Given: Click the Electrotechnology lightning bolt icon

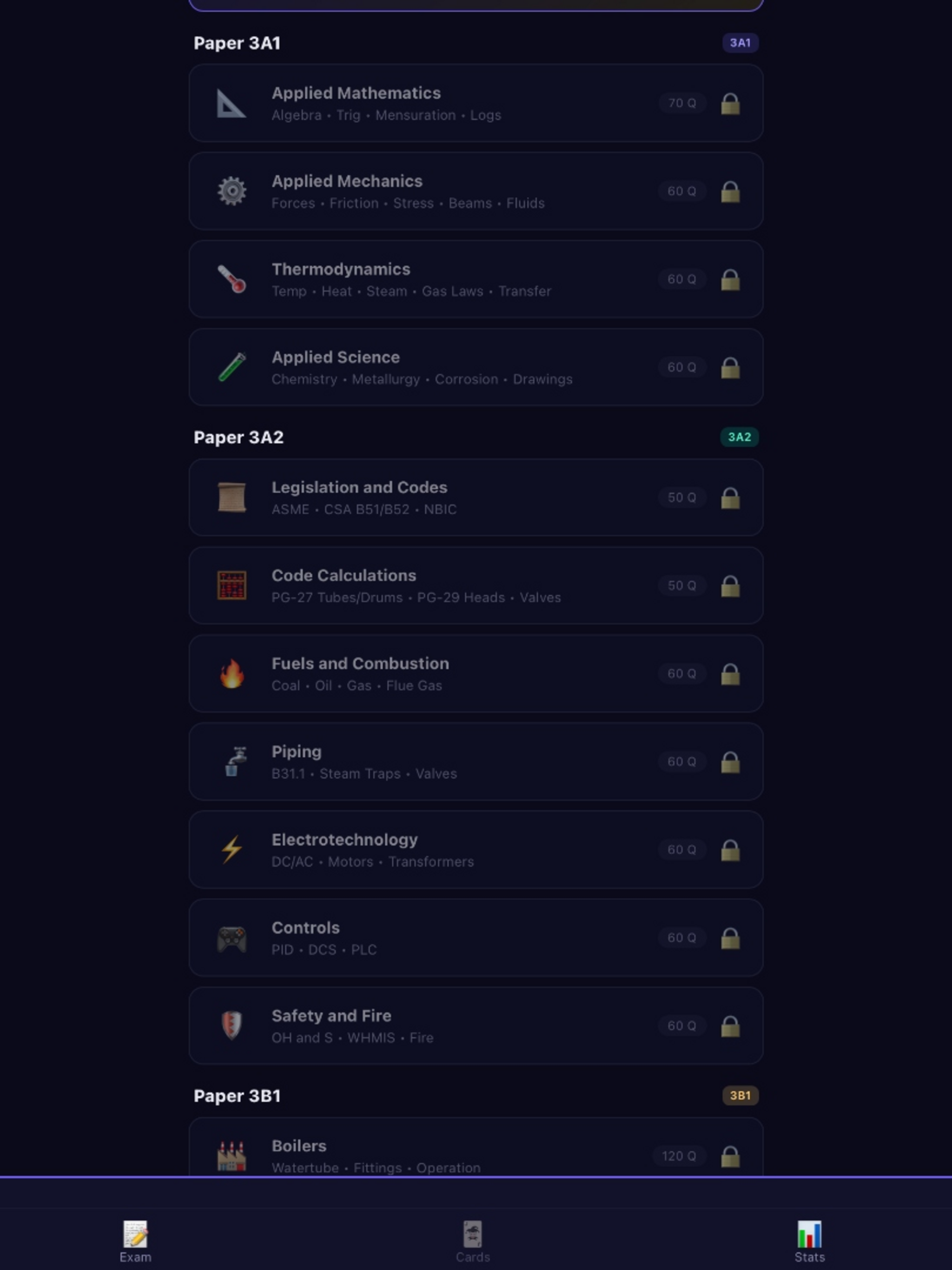Looking at the screenshot, I should click(231, 849).
